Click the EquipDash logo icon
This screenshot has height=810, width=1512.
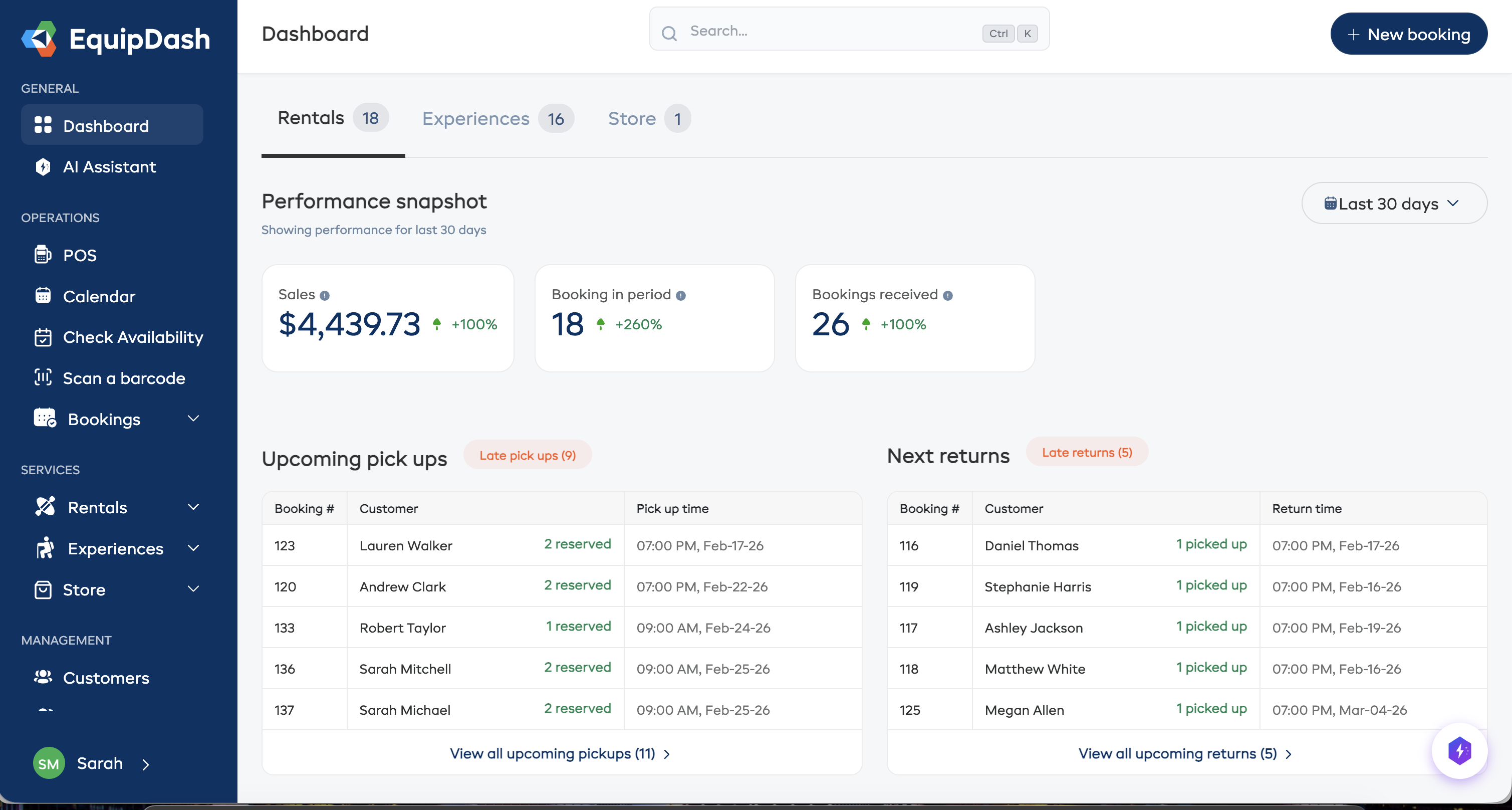pos(39,39)
